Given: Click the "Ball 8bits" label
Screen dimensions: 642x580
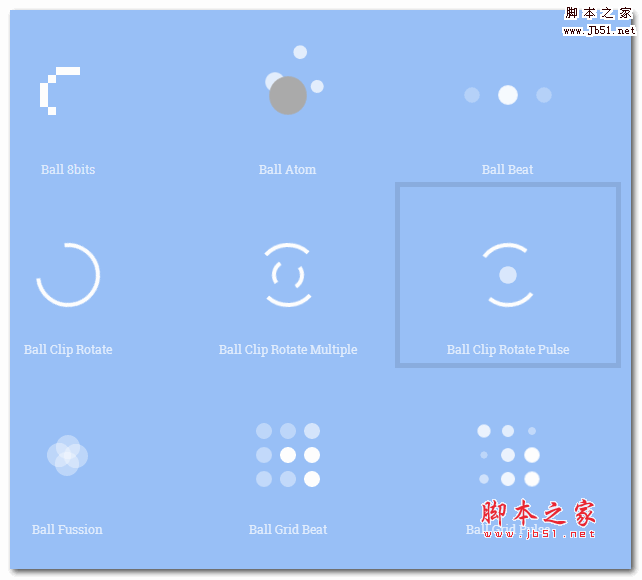Looking at the screenshot, I should coord(68,169).
